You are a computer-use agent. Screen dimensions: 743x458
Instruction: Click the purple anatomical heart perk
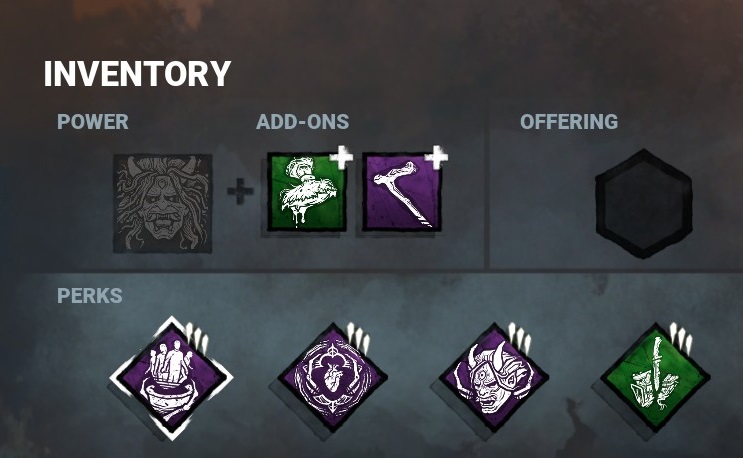333,377
